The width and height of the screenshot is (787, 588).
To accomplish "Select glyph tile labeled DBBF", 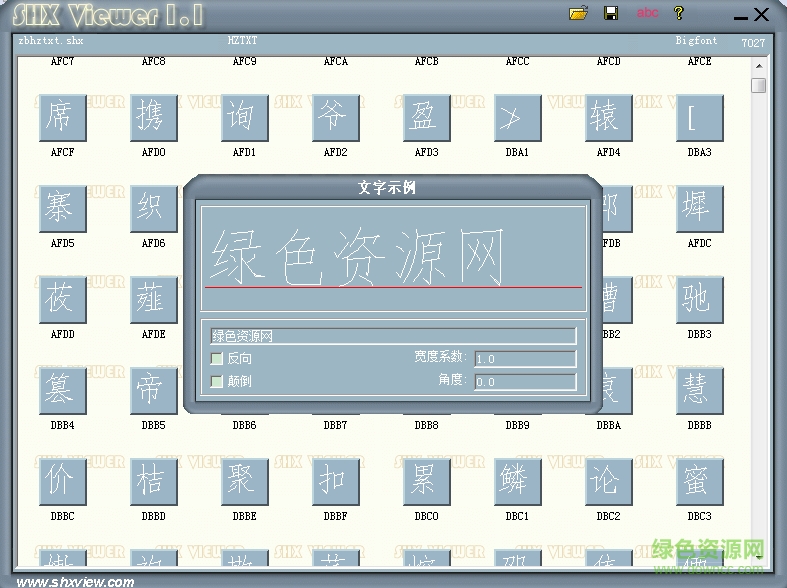I will [335, 482].
